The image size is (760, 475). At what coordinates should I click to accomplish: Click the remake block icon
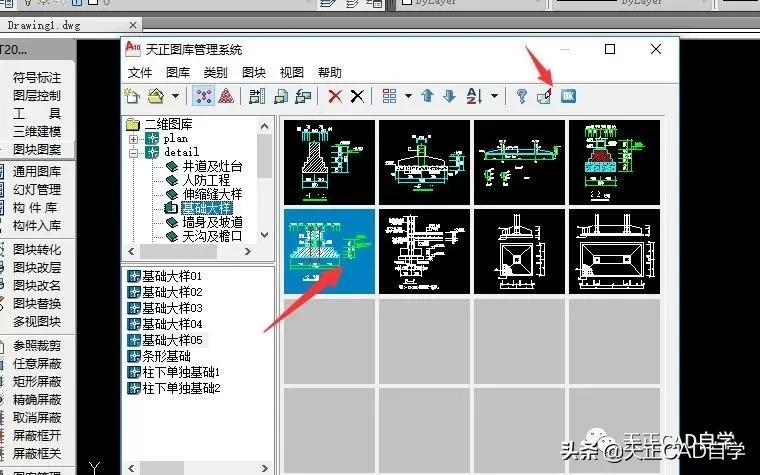303,96
